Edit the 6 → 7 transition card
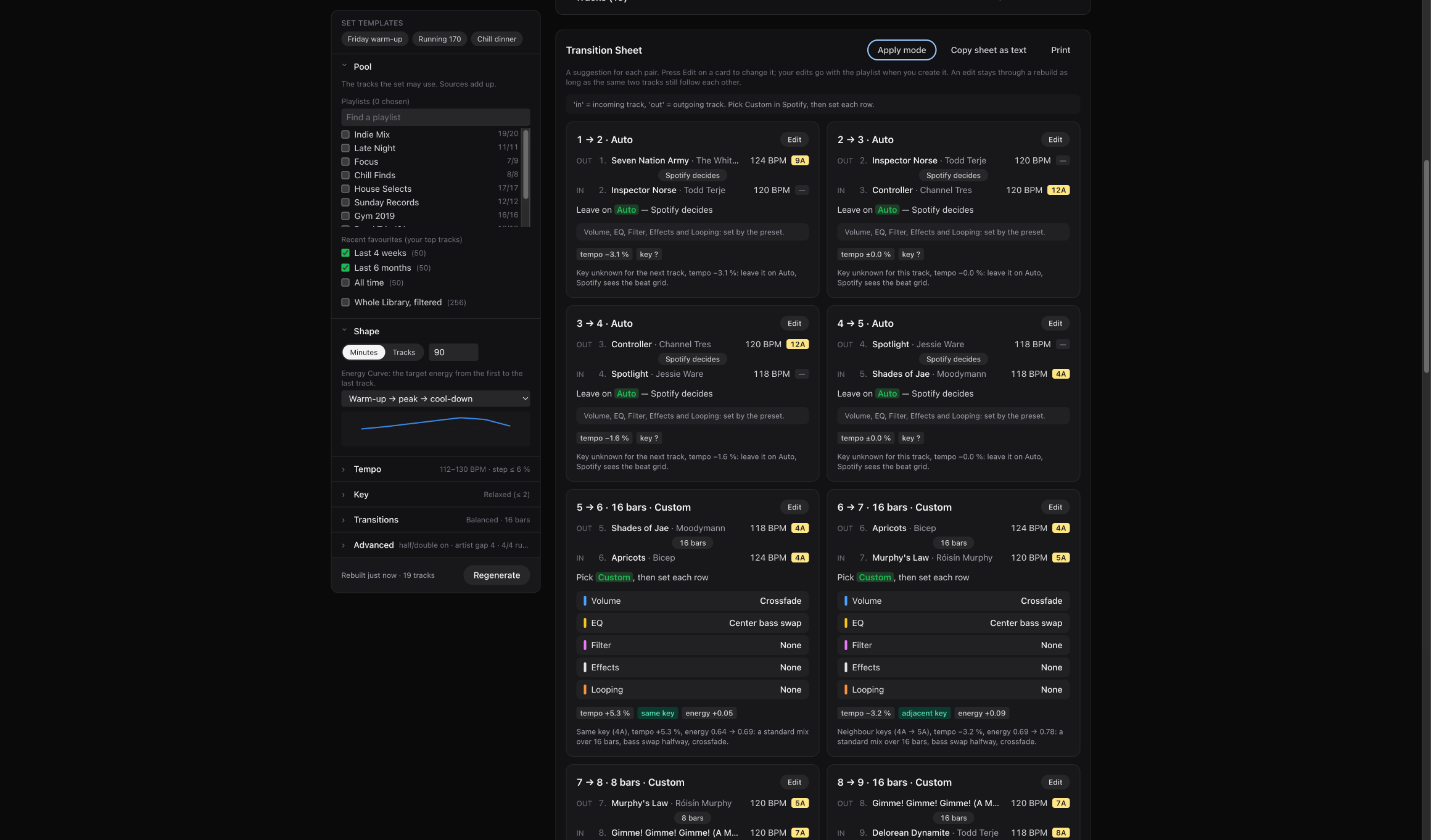The width and height of the screenshot is (1431, 840). 1055,507
